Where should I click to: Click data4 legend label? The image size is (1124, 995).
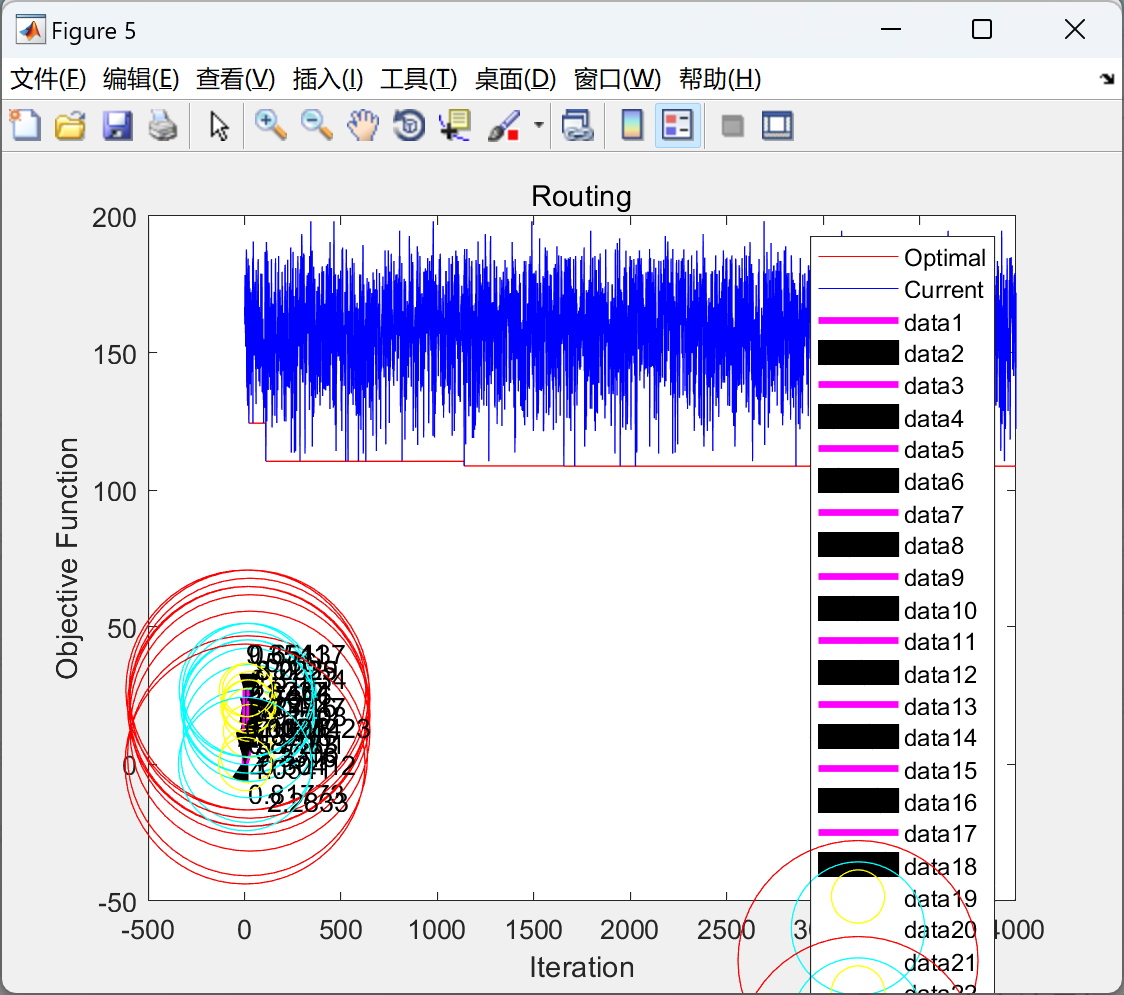point(933,419)
